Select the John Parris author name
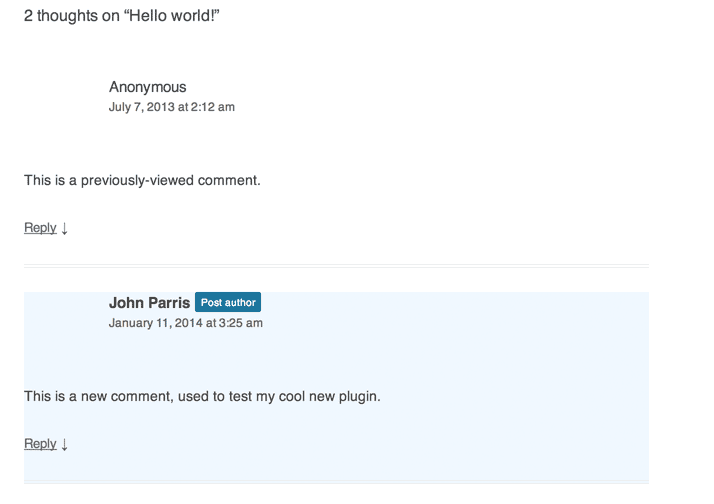 click(x=149, y=303)
